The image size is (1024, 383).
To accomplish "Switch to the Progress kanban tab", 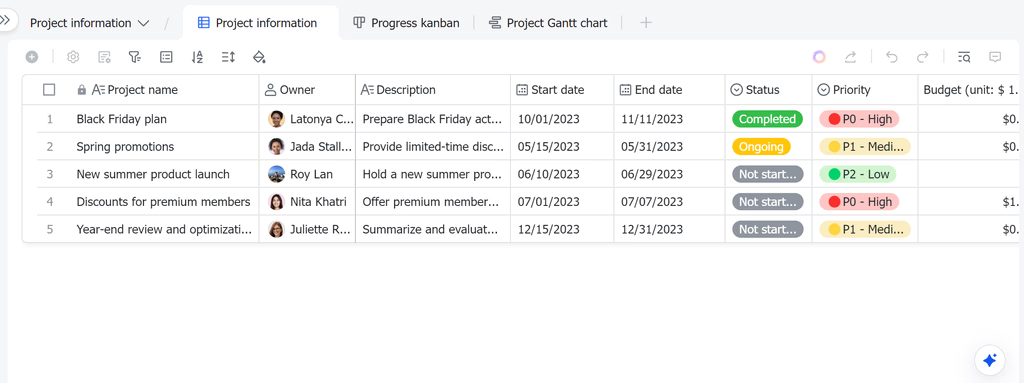I will [406, 23].
